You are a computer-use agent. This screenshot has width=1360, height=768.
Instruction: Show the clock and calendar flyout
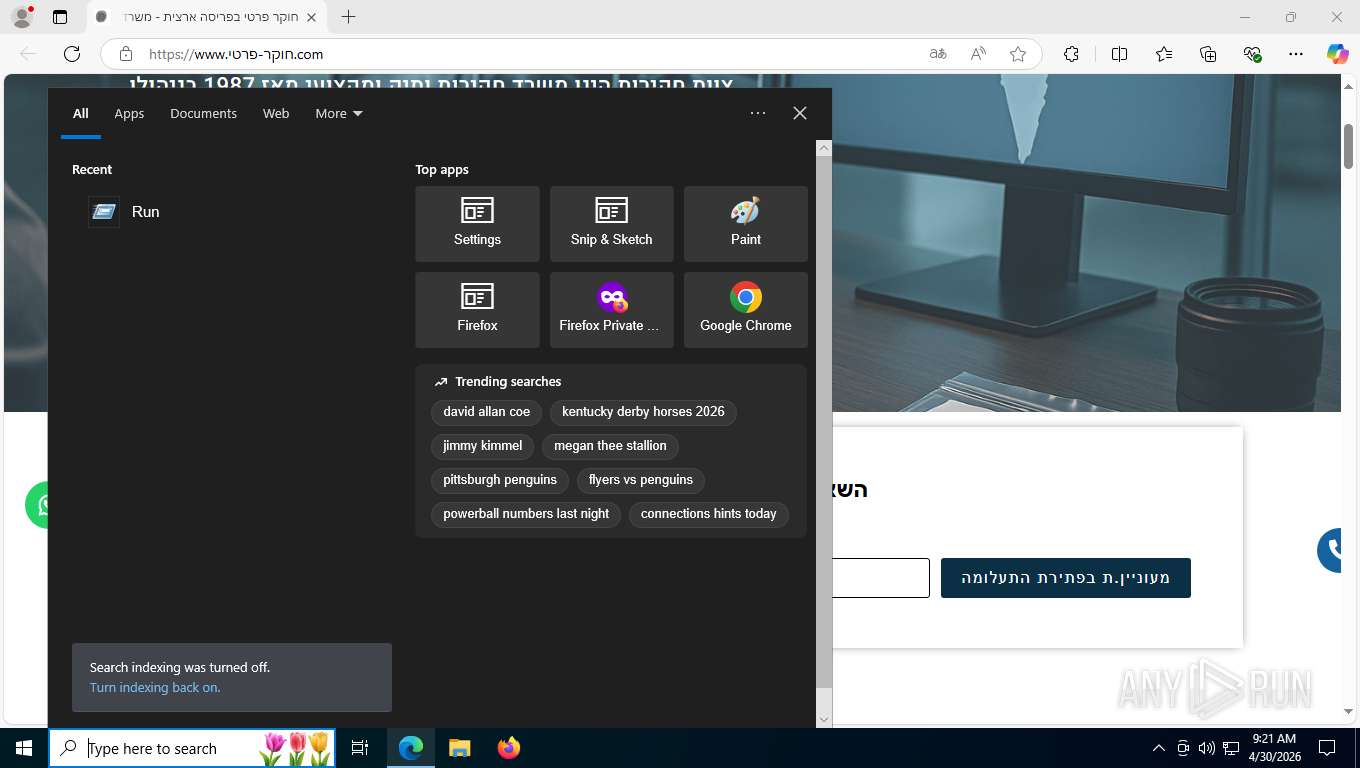(x=1273, y=748)
